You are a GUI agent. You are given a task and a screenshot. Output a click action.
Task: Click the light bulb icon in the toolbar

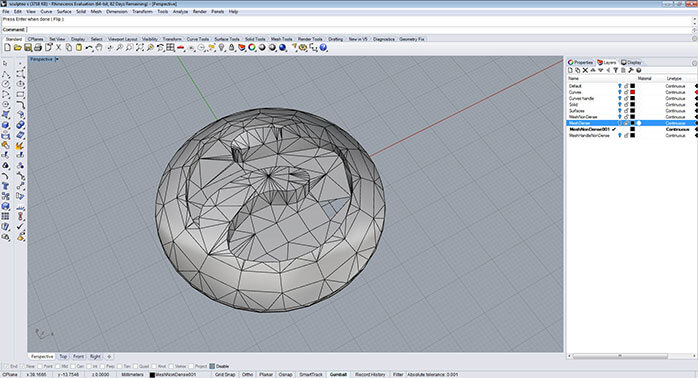coord(221,48)
